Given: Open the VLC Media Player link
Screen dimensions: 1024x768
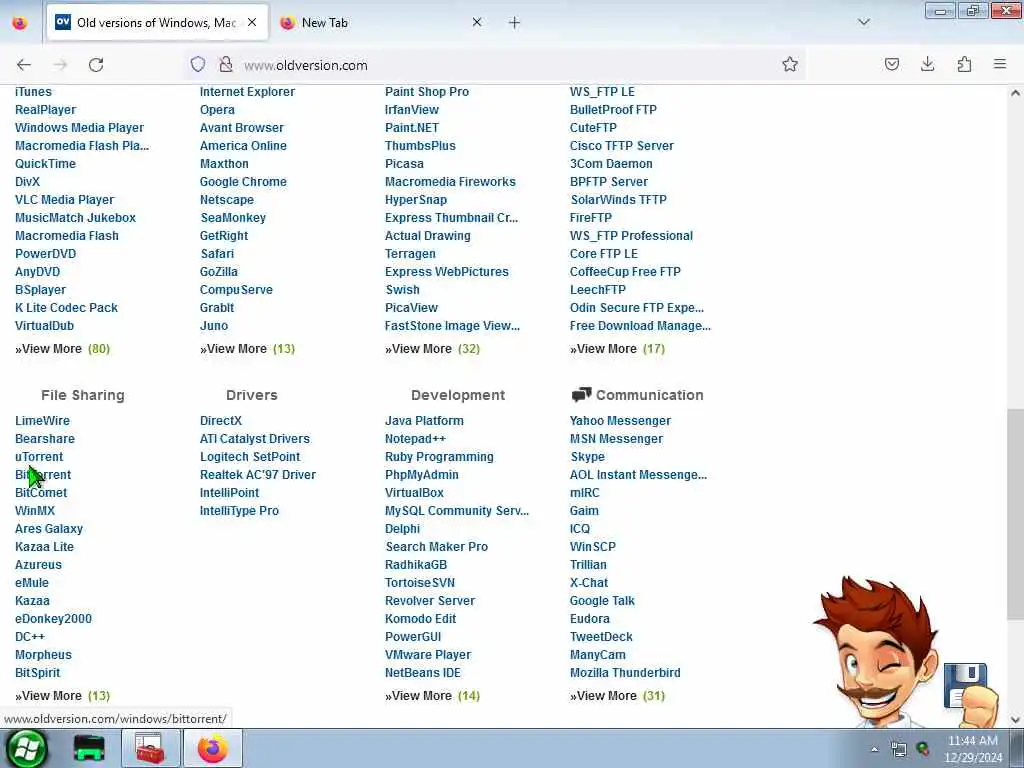Looking at the screenshot, I should pyautogui.click(x=64, y=200).
